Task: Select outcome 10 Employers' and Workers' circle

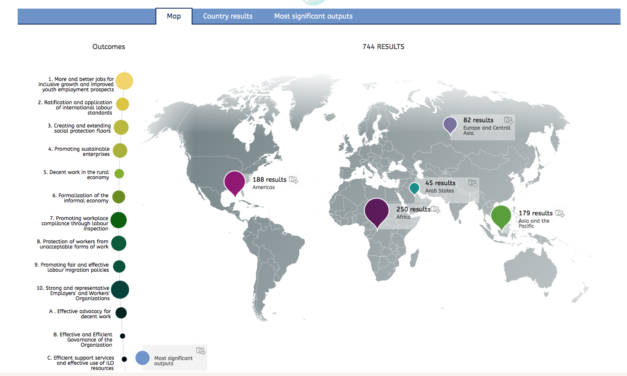Action: [120, 290]
